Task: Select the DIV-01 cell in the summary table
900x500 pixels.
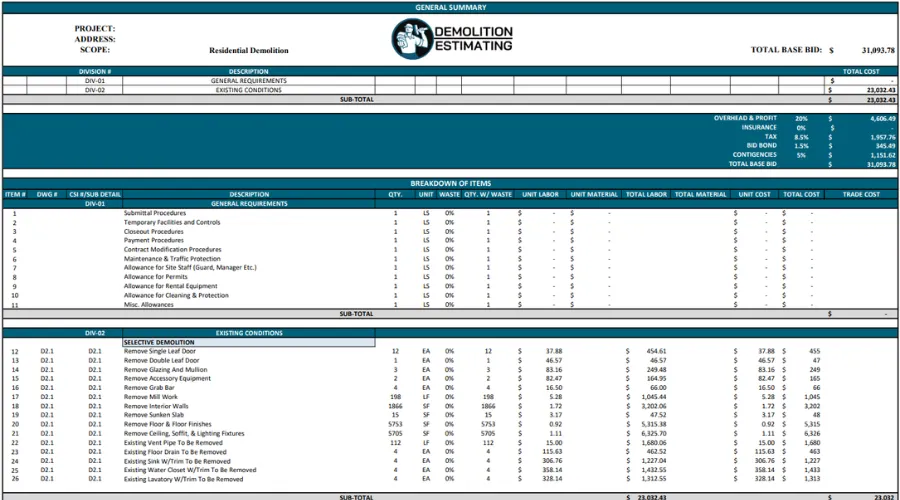Action: pyautogui.click(x=95, y=81)
